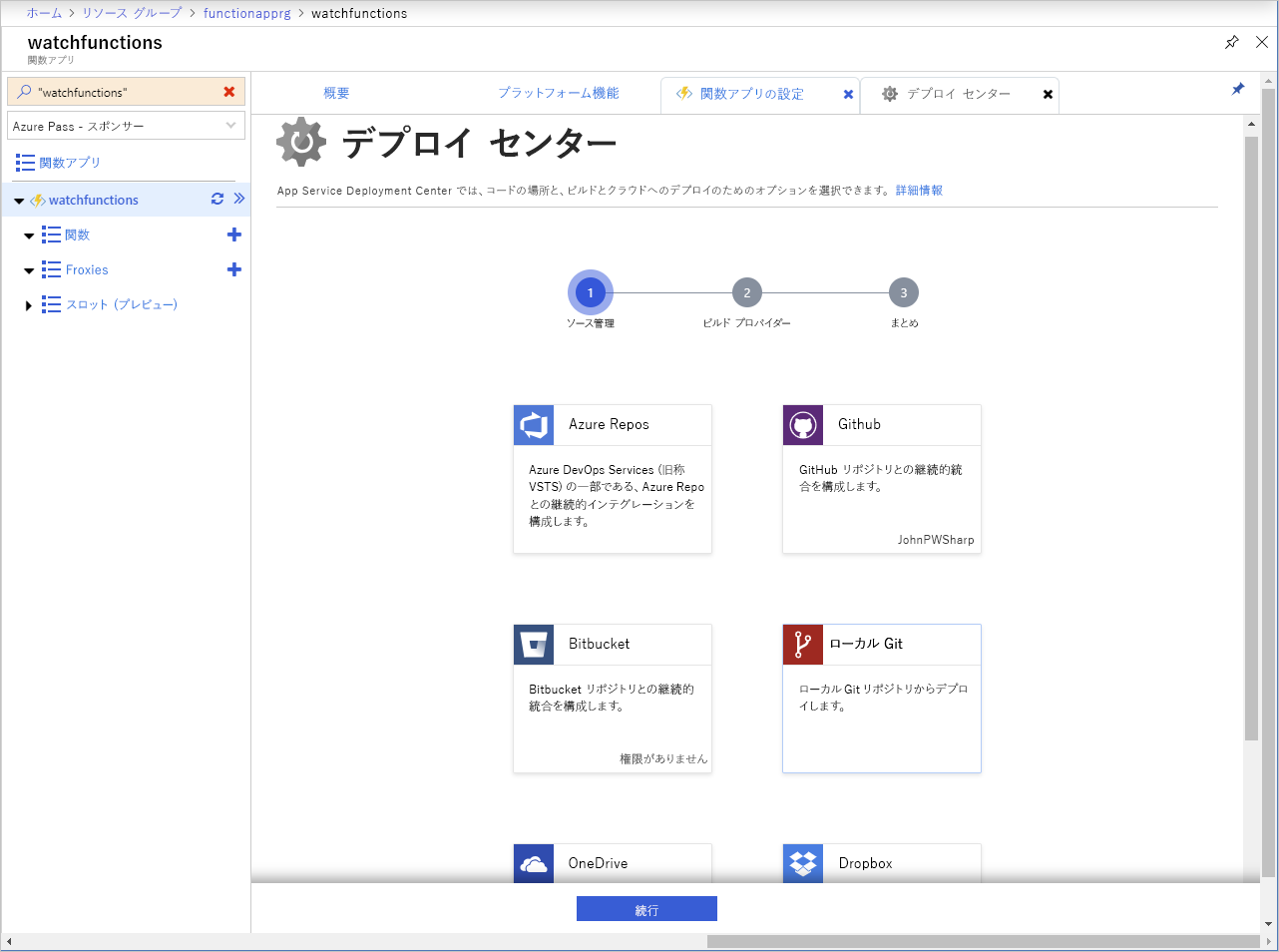
Task: Click the horizontal scrollbar at bottom
Action: point(983,942)
